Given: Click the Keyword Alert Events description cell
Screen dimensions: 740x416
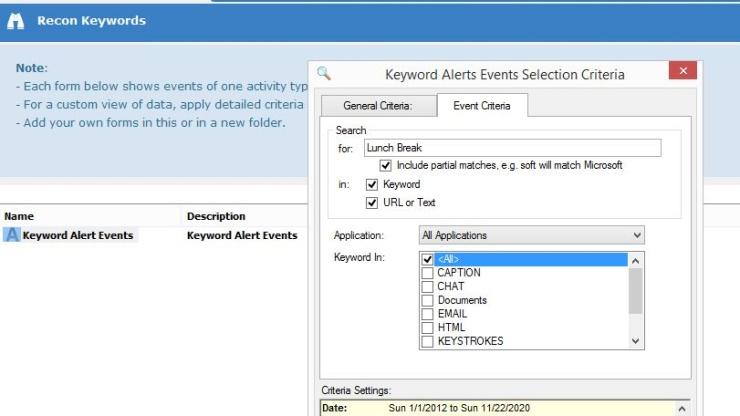Looking at the screenshot, I should pos(242,235).
